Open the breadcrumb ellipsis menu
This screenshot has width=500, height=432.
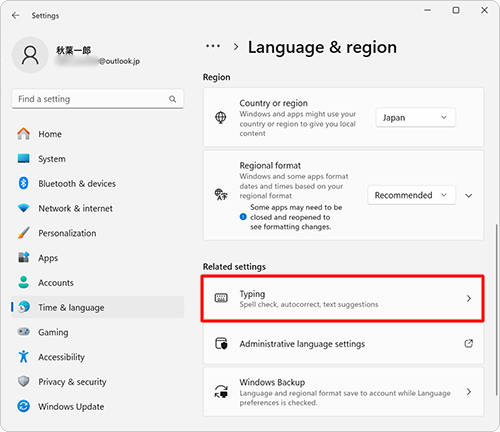tap(213, 46)
